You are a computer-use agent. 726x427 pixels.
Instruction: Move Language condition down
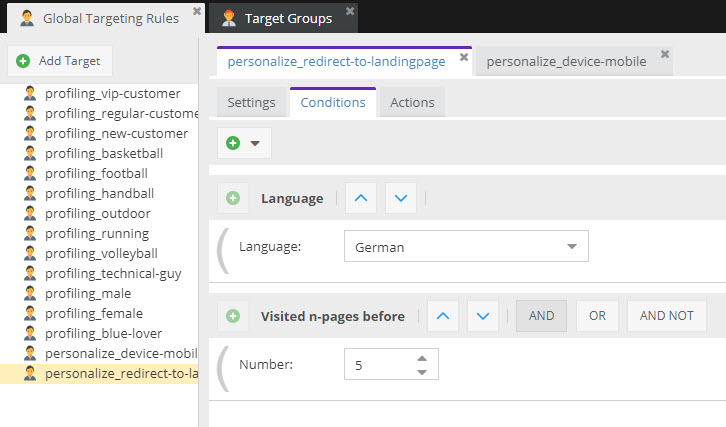401,198
